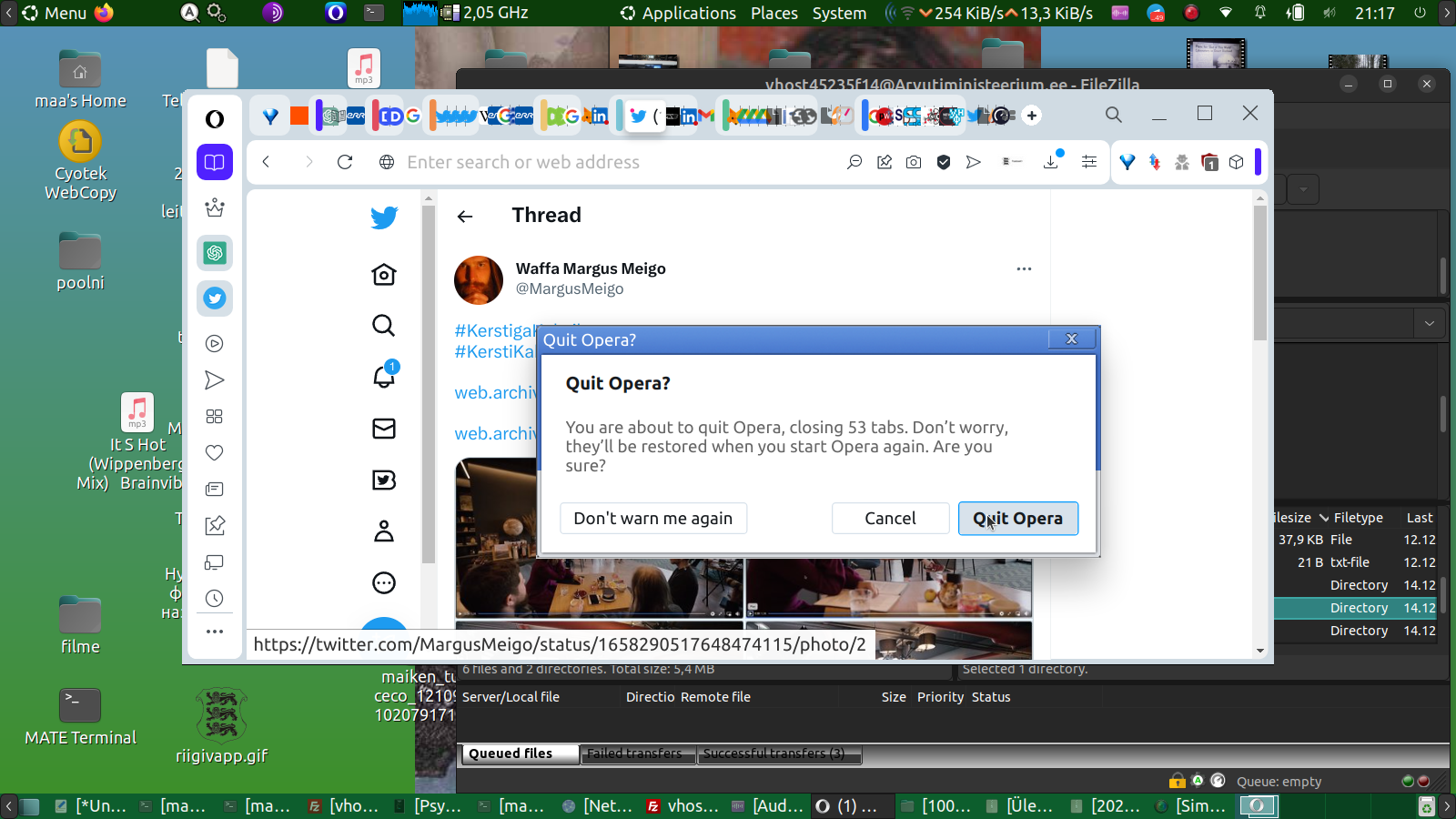The image size is (1456, 819).
Task: Open Twitter More circle menu
Action: pos(384,583)
